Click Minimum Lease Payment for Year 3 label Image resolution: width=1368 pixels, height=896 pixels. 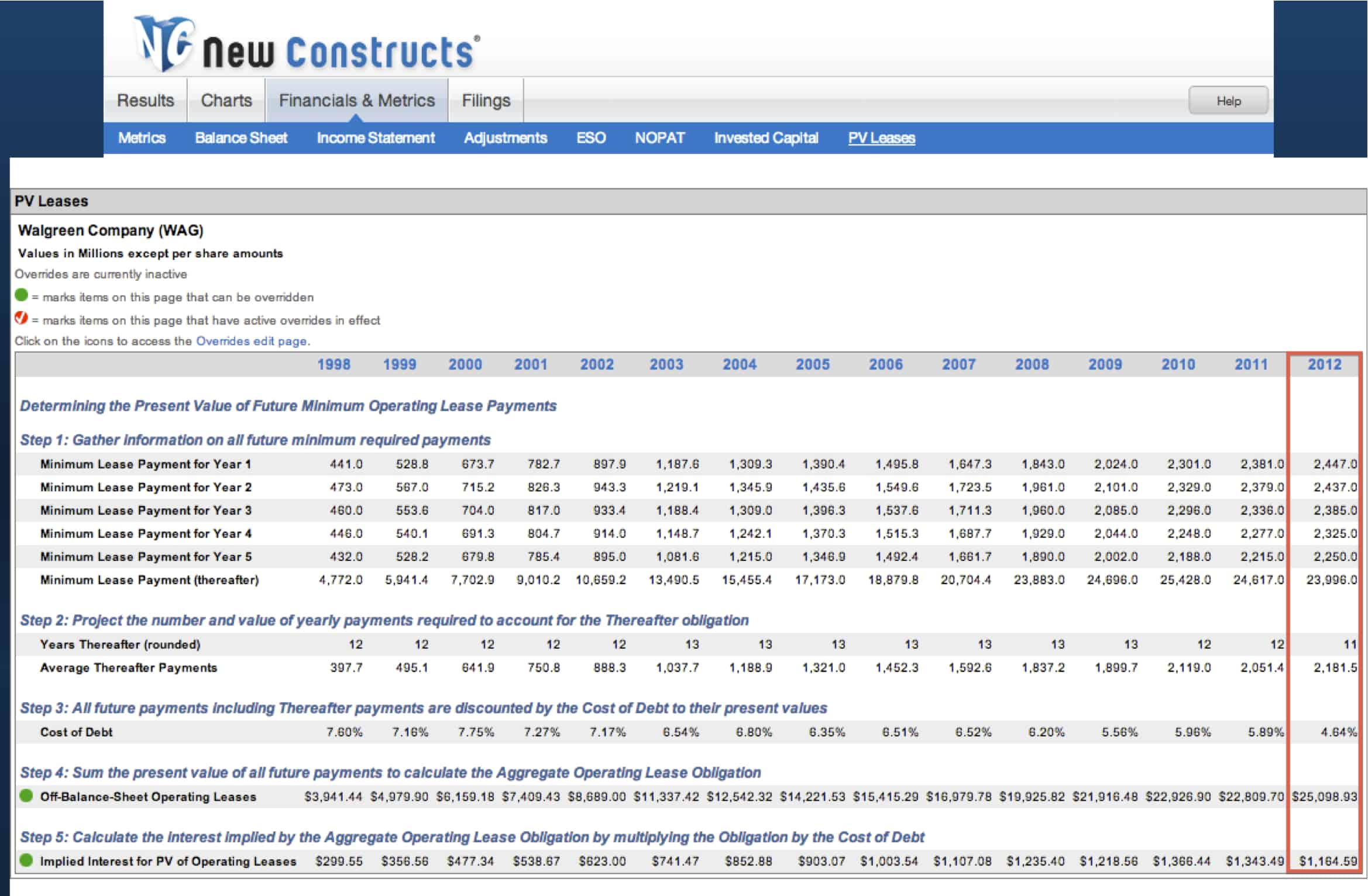tap(146, 511)
